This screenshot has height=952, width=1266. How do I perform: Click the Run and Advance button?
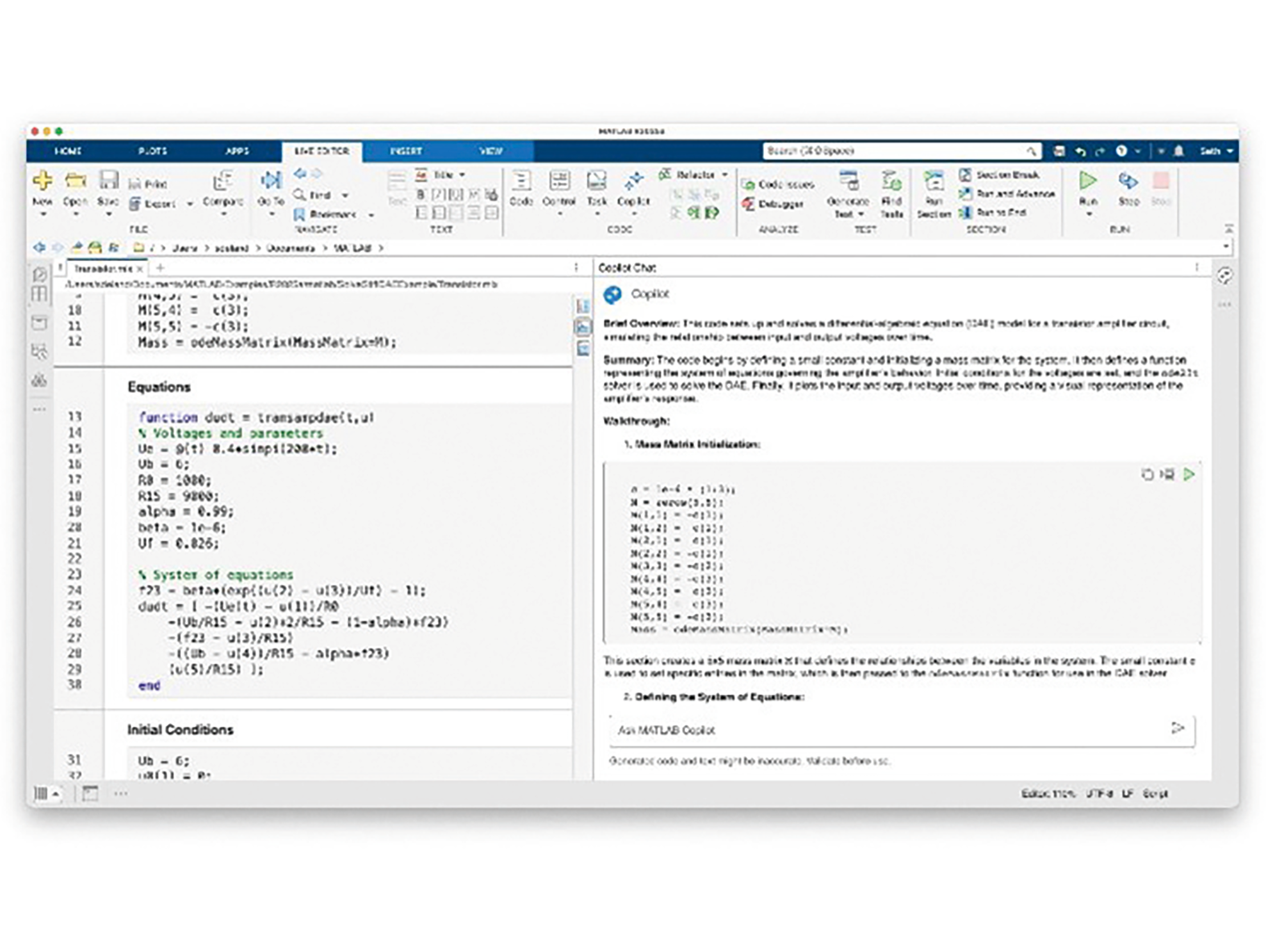click(1007, 193)
